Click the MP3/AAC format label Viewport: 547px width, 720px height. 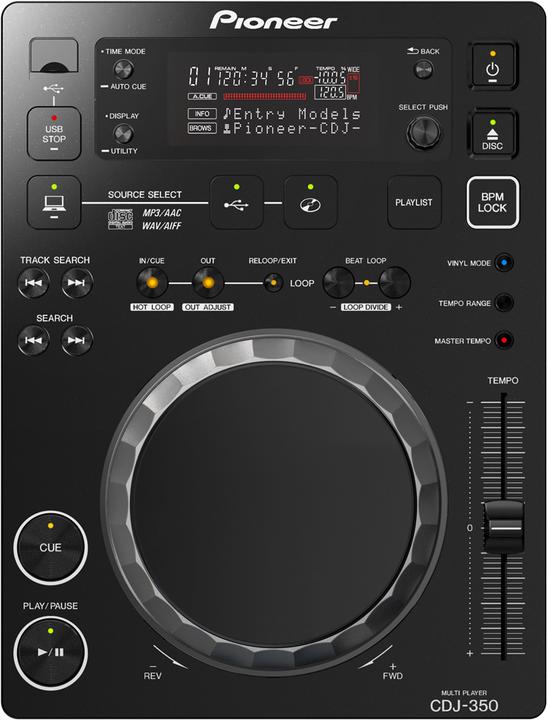click(x=162, y=213)
